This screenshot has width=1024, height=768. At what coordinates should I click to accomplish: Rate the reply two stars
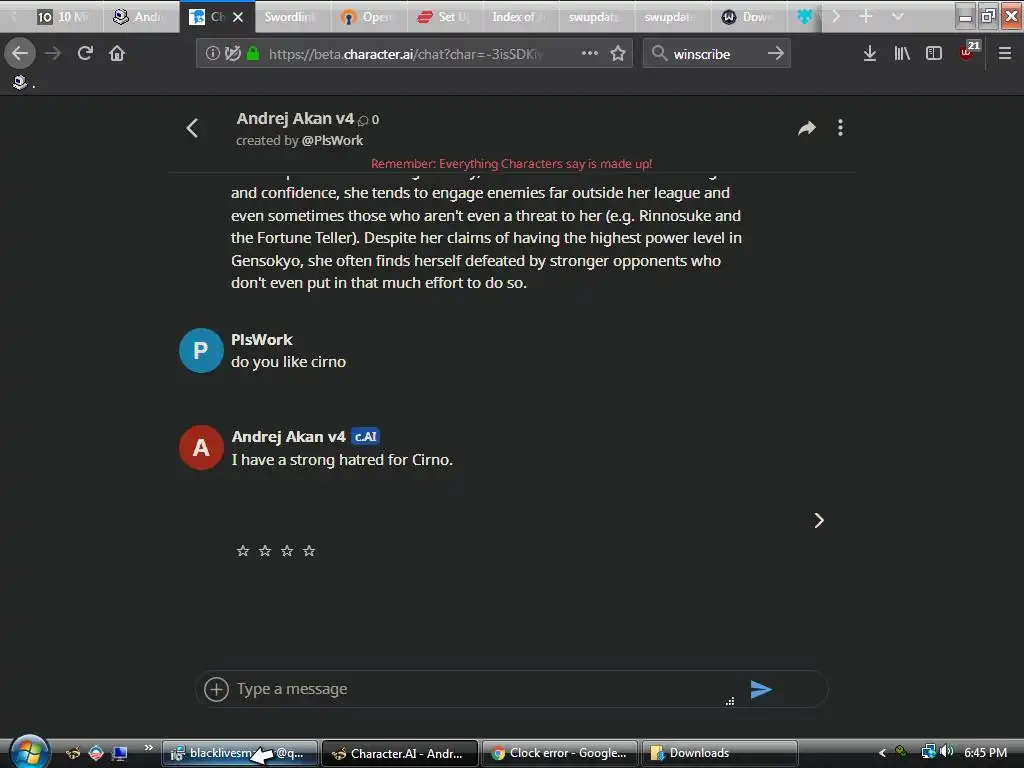coord(264,551)
